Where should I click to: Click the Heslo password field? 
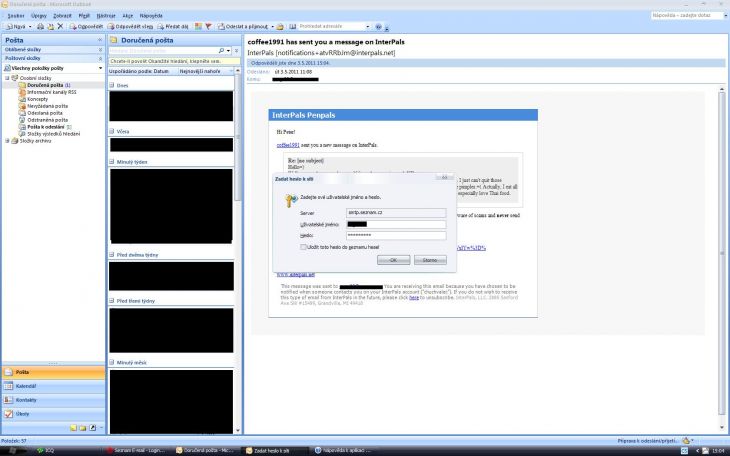[x=396, y=236]
